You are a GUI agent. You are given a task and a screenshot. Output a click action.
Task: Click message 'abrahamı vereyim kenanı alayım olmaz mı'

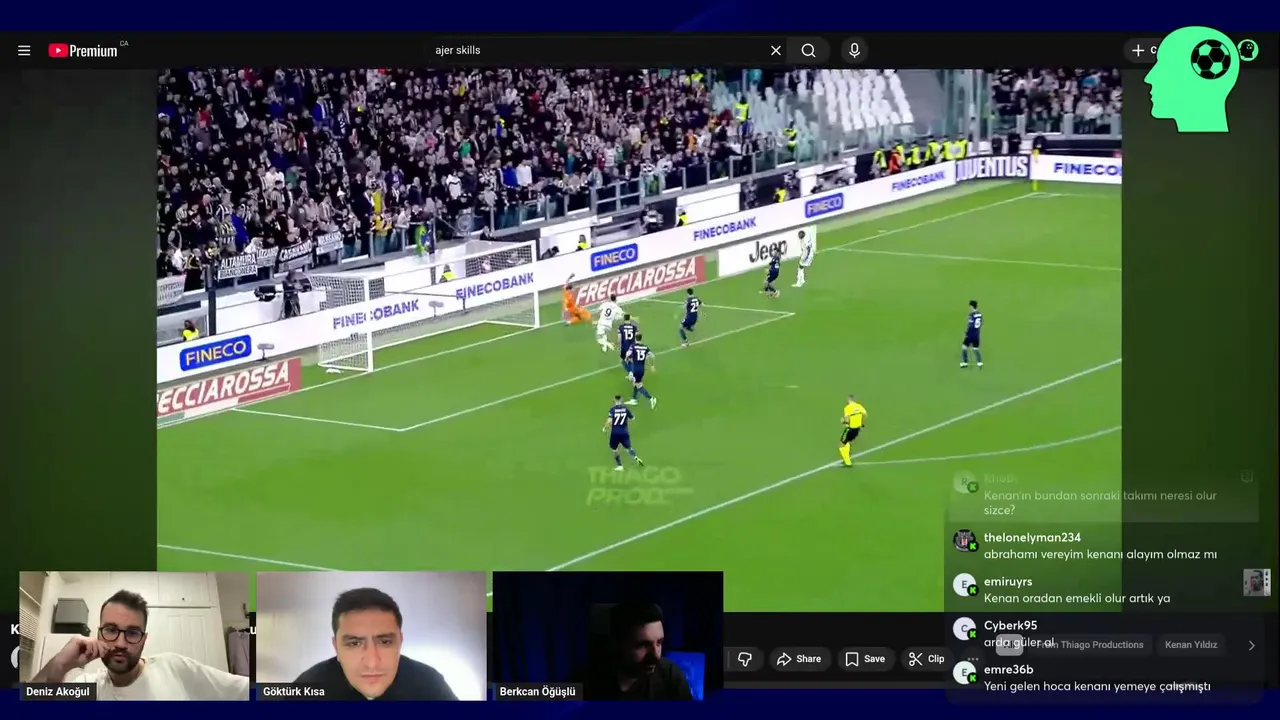coord(1100,555)
